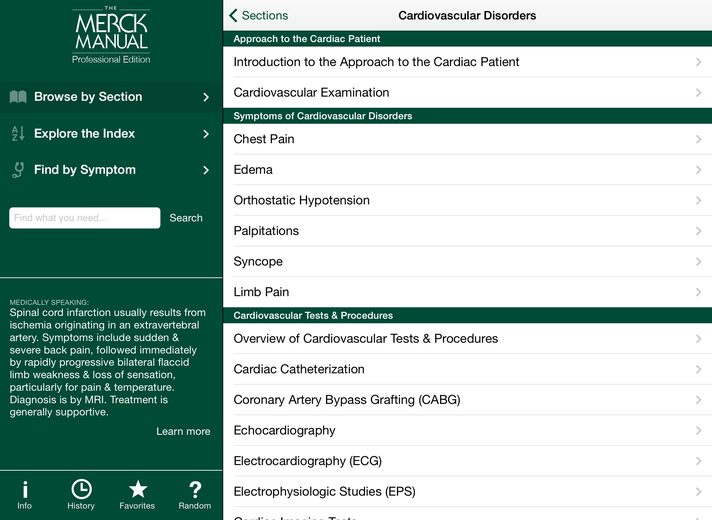Click the chevron on Syncope row
This screenshot has width=712, height=520.
(x=698, y=262)
